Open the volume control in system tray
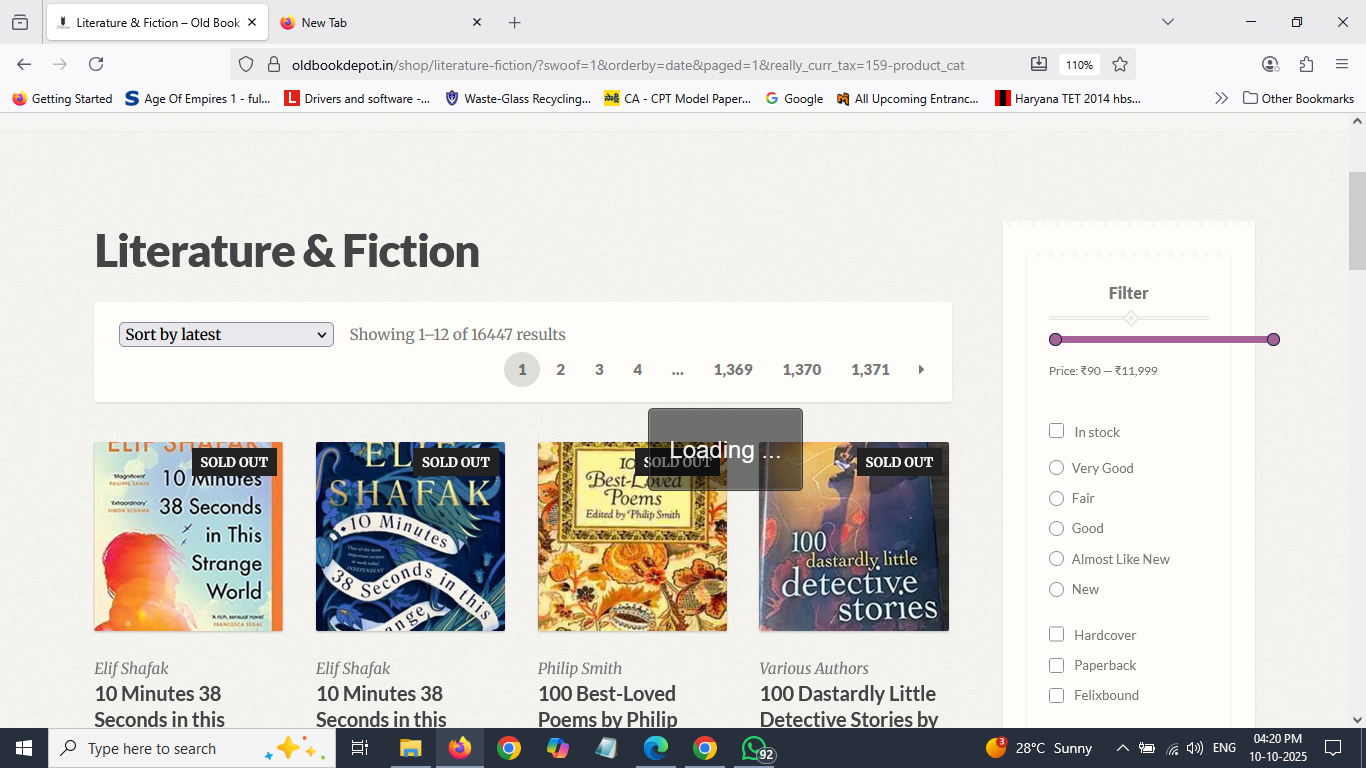This screenshot has height=768, width=1366. coord(1195,748)
